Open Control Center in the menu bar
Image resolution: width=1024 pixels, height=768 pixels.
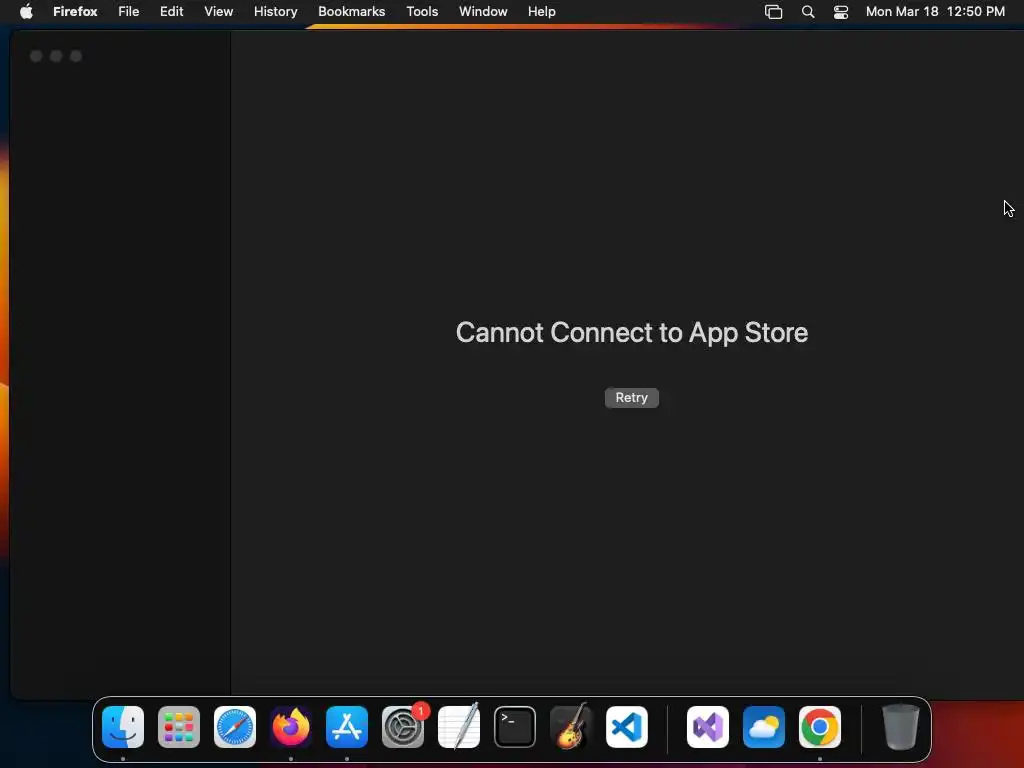point(841,12)
